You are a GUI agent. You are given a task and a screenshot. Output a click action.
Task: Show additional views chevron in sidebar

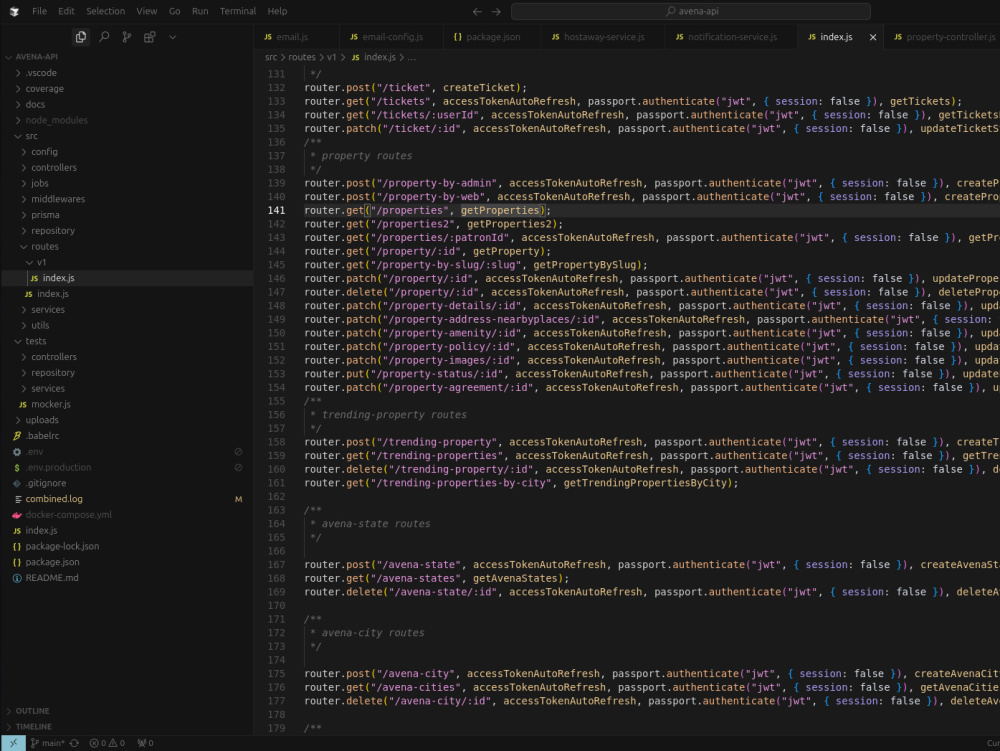172,37
